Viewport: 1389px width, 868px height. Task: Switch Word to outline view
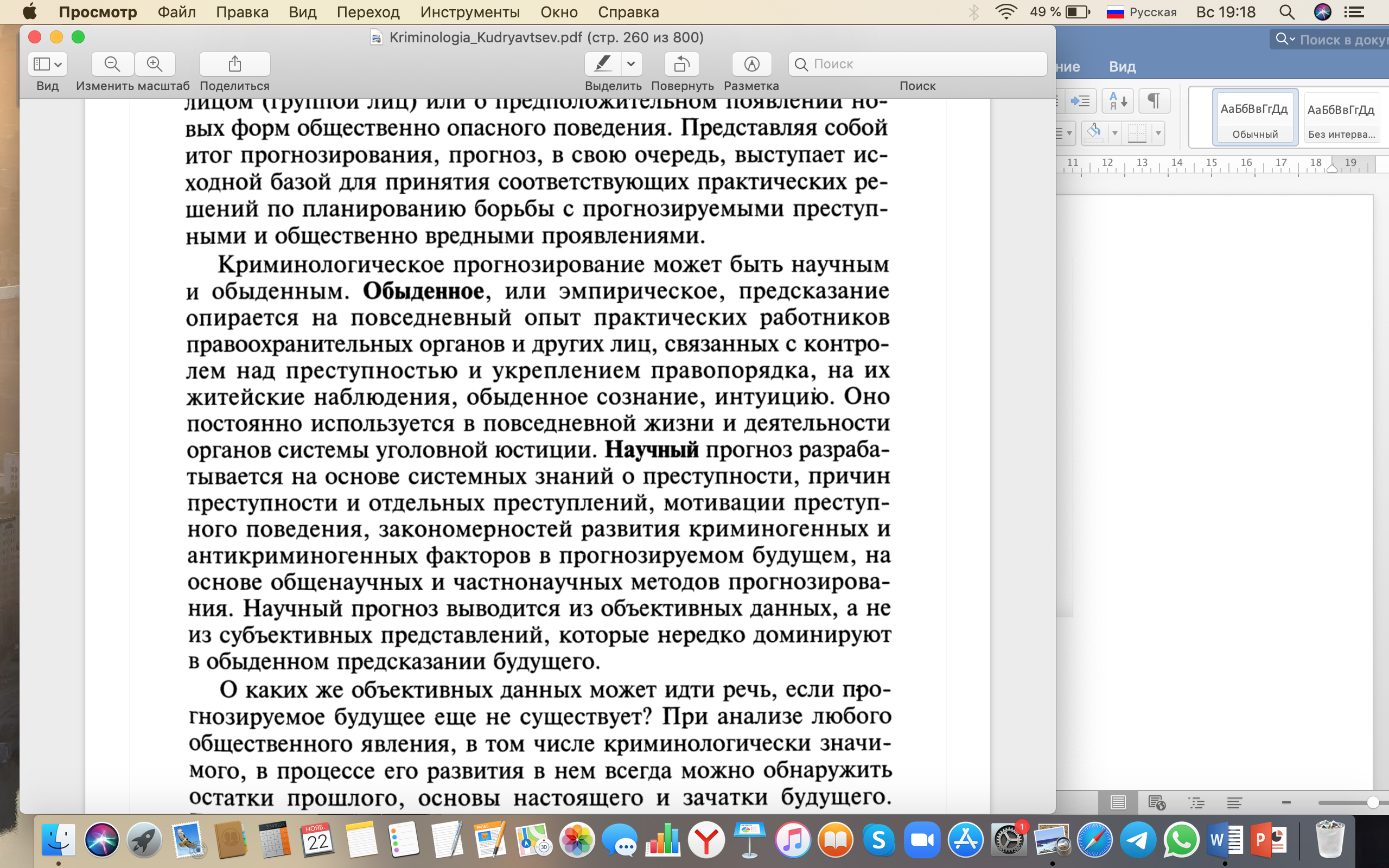(1196, 802)
